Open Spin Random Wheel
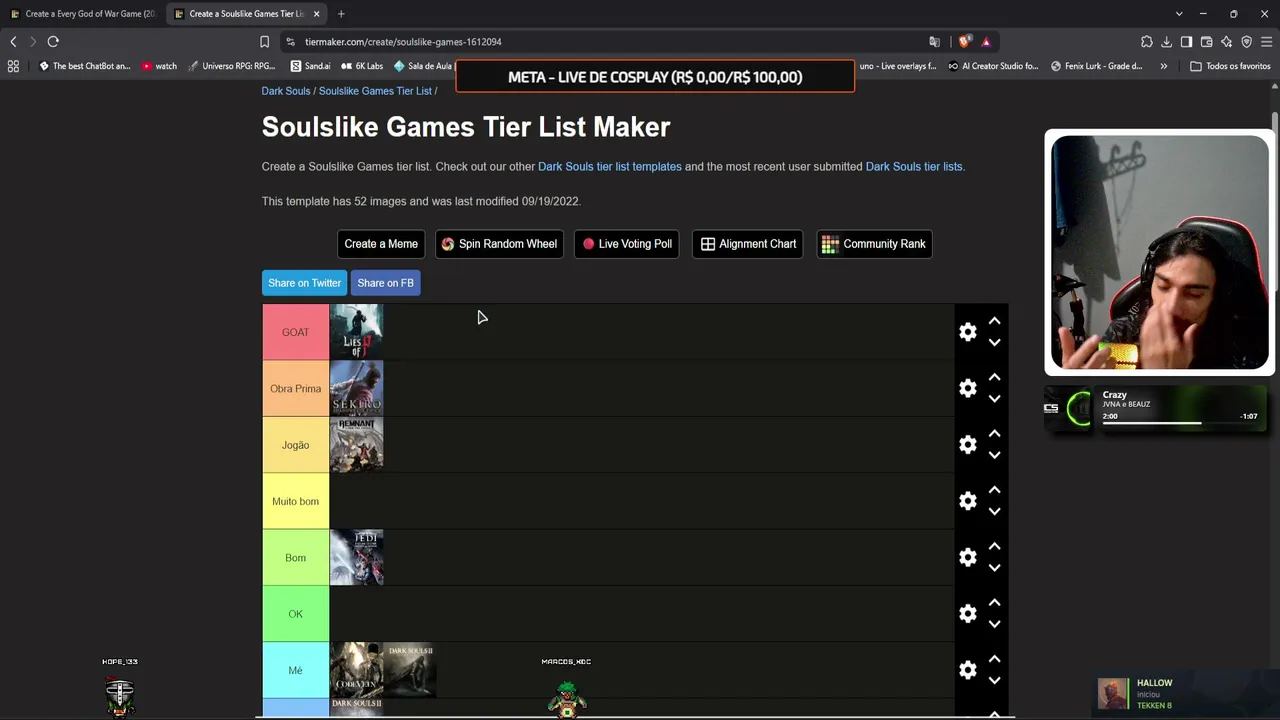 tap(499, 244)
